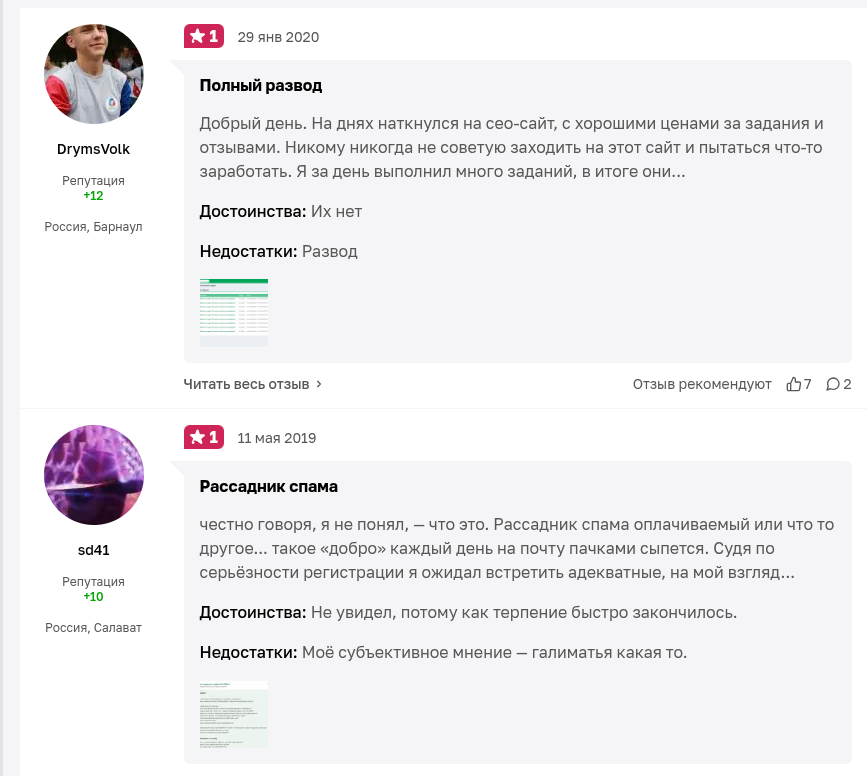Open comments via speech bubble icon
The image size is (867, 776).
pyautogui.click(x=832, y=384)
